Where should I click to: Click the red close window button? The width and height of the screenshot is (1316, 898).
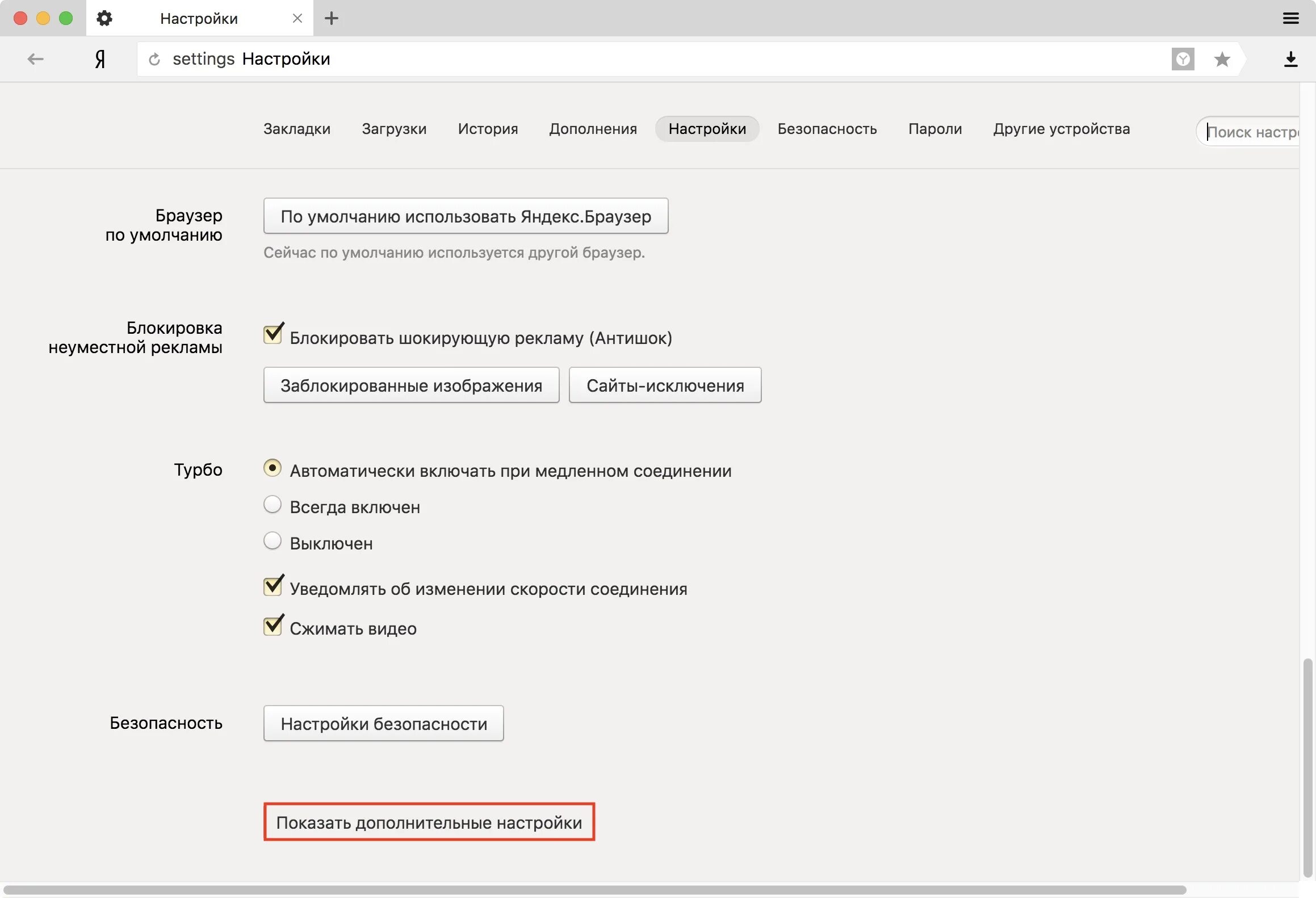(x=20, y=18)
